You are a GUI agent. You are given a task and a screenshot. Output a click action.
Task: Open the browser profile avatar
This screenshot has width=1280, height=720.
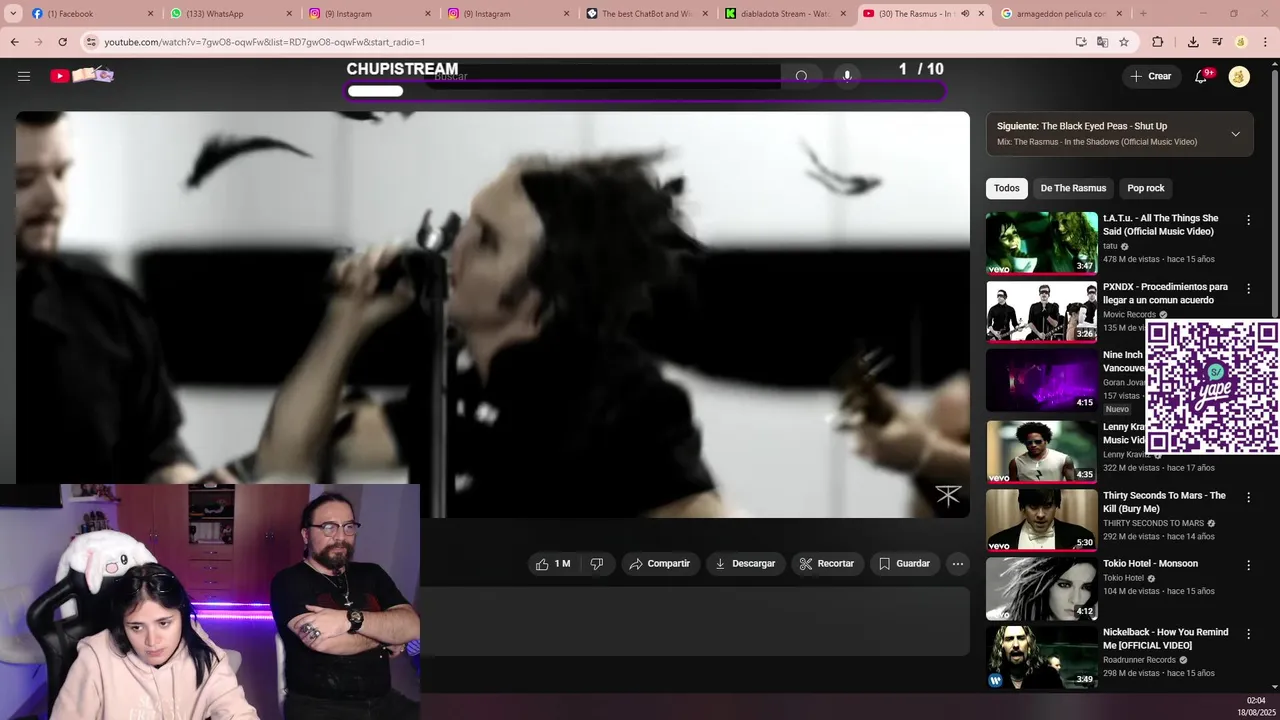(1241, 42)
